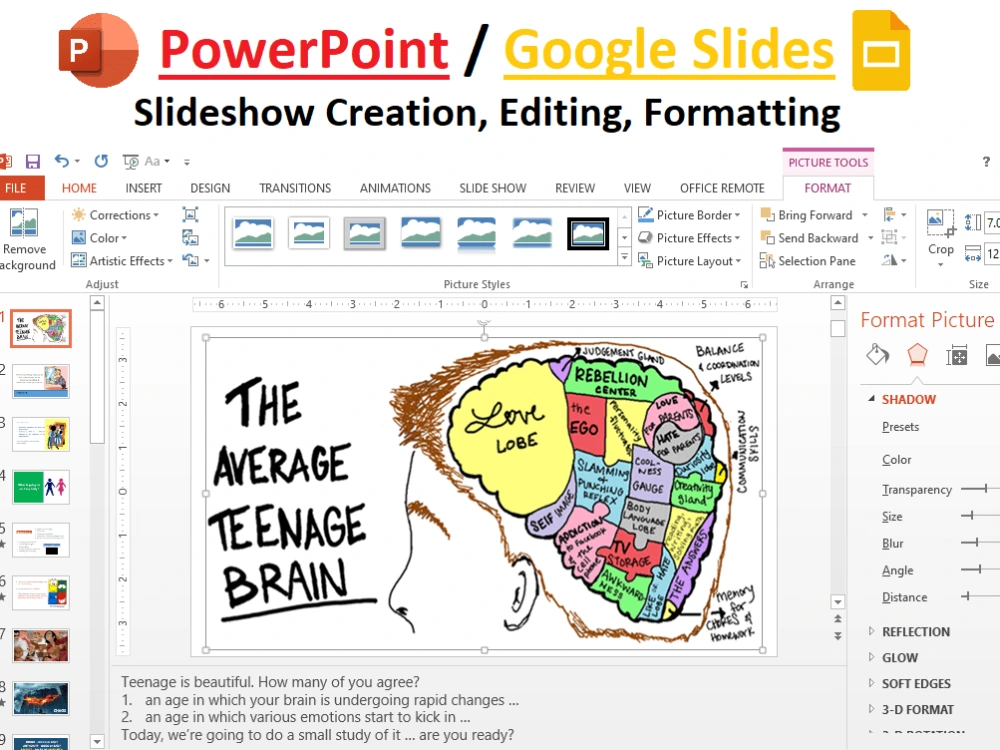Open the Picture Border dropdown

tap(689, 215)
